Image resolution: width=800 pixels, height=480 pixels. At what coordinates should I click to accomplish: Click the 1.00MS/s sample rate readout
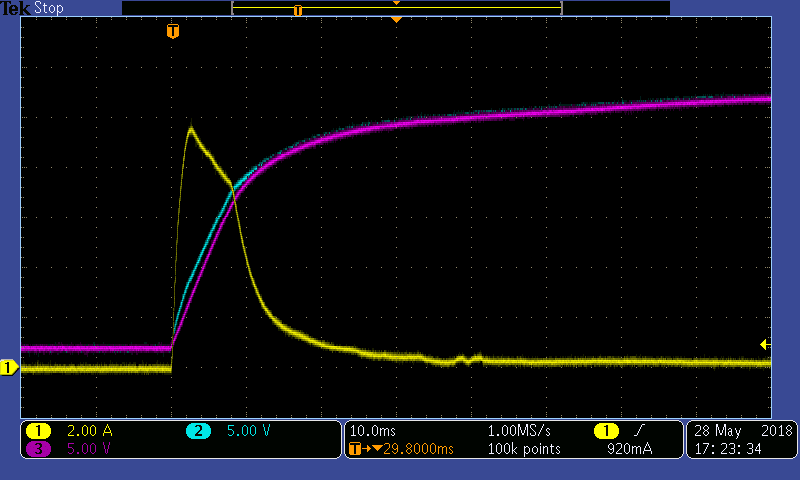pyautogui.click(x=519, y=431)
